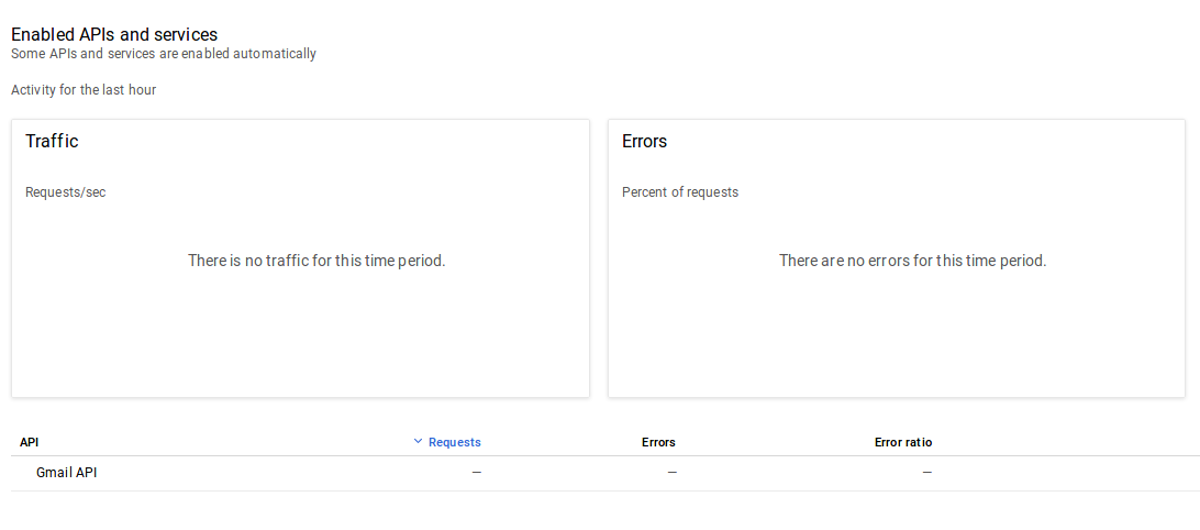Select the Percent of requests label

click(680, 192)
